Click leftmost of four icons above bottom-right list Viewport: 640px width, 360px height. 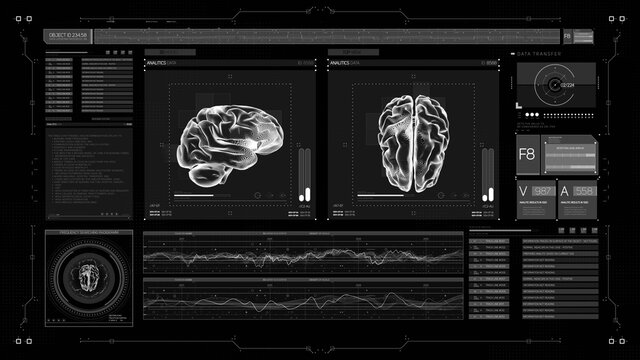click(x=562, y=231)
